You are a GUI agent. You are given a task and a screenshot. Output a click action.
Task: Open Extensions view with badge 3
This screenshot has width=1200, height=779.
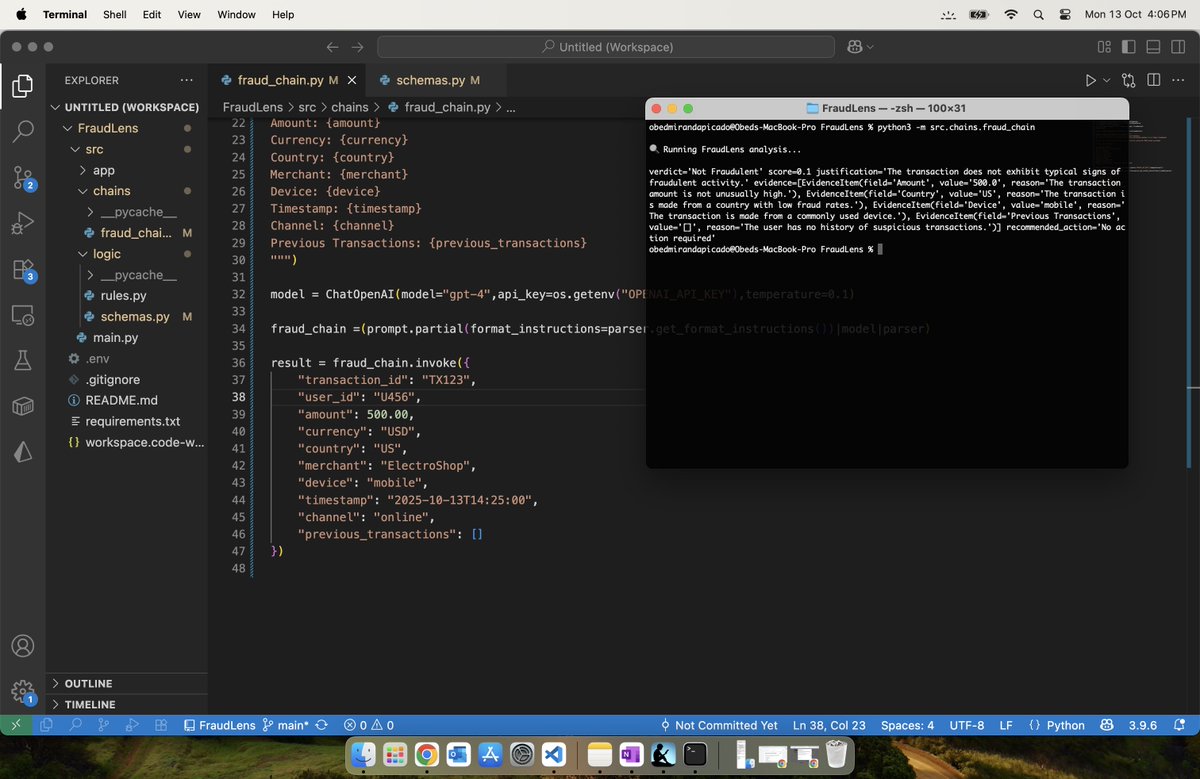(x=22, y=269)
